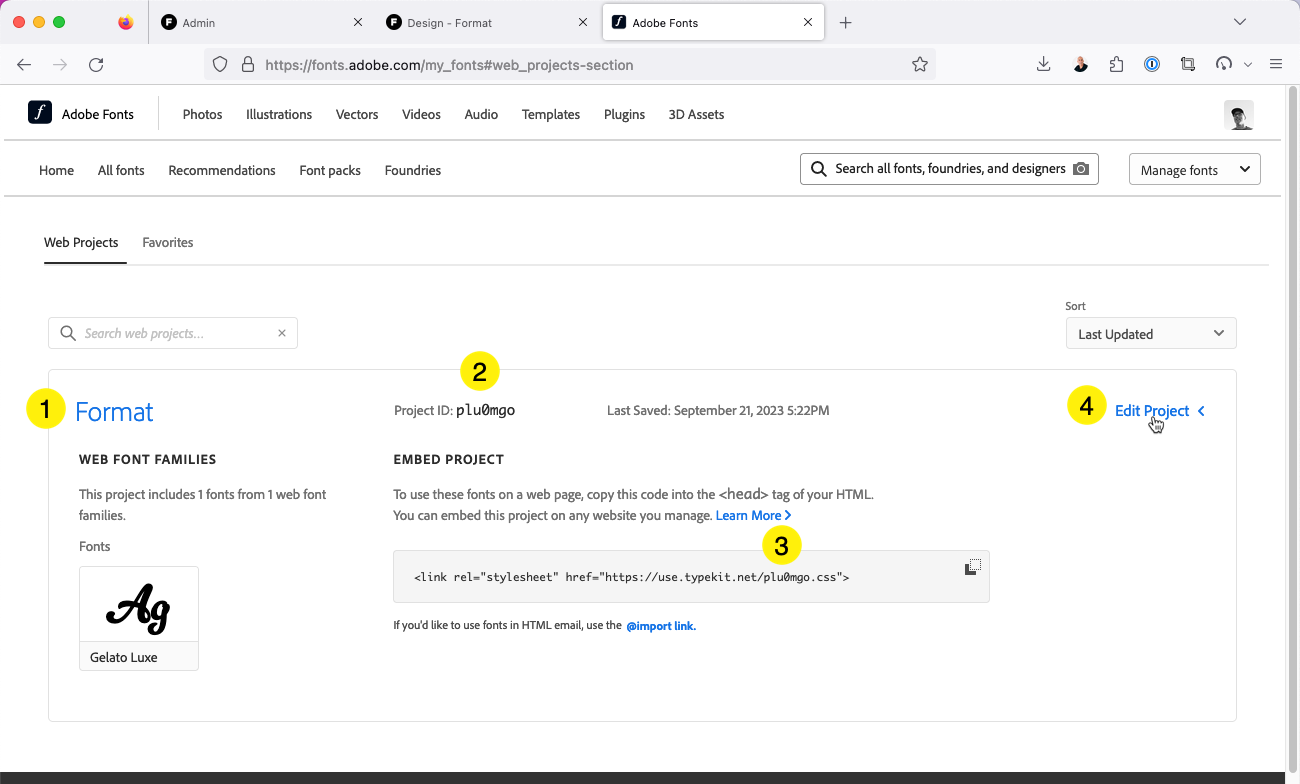1300x784 pixels.
Task: Click the Format project title
Action: (x=114, y=411)
